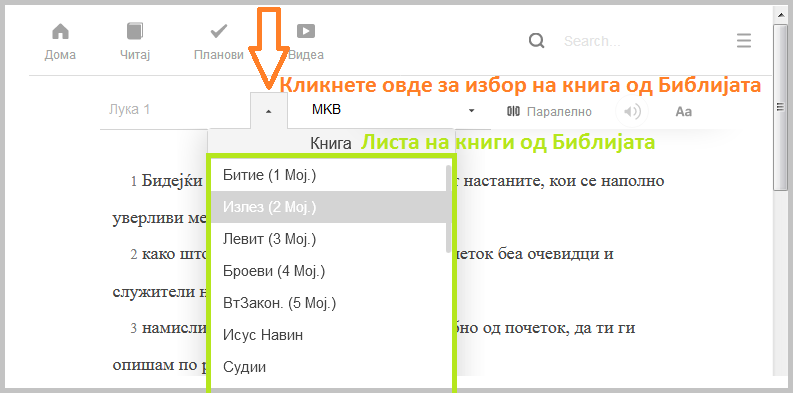Screen dimensions: 793x393
Task: Collapse the book chooser arrow
Action: 269,111
